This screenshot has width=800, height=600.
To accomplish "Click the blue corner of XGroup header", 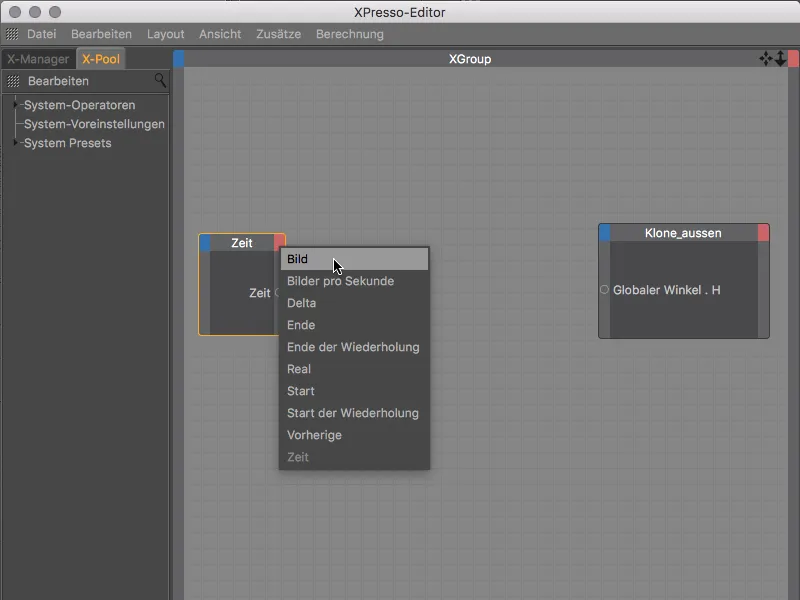I will click(x=179, y=59).
